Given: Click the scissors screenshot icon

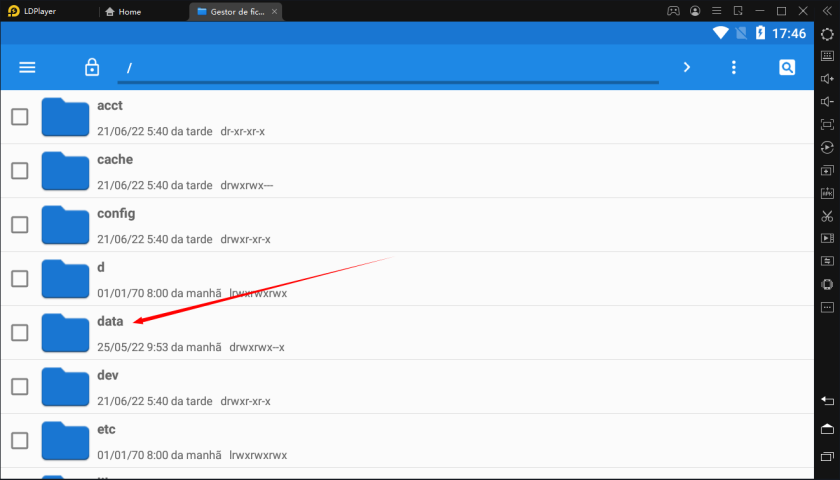Looking at the screenshot, I should (x=827, y=216).
